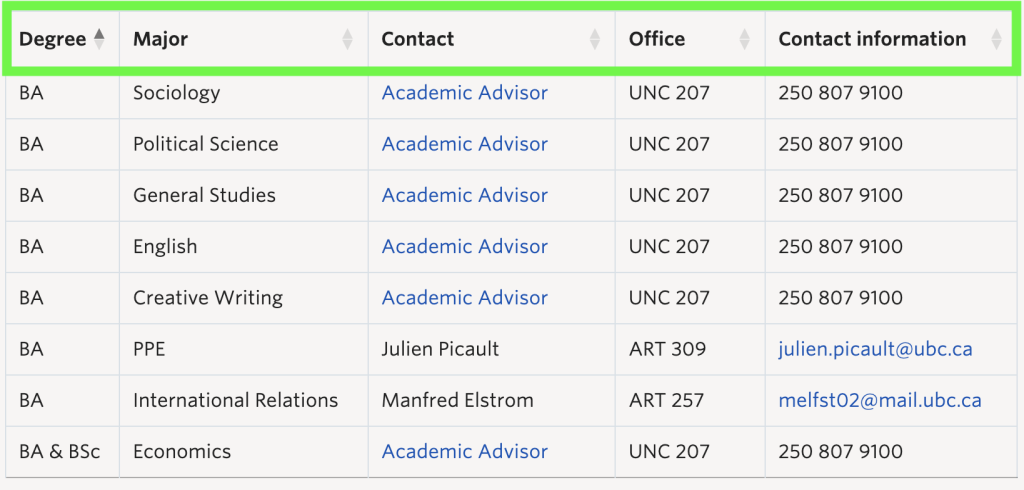This screenshot has width=1024, height=490.
Task: Click the Manfred Elstrom contact cell
Action: click(492, 400)
